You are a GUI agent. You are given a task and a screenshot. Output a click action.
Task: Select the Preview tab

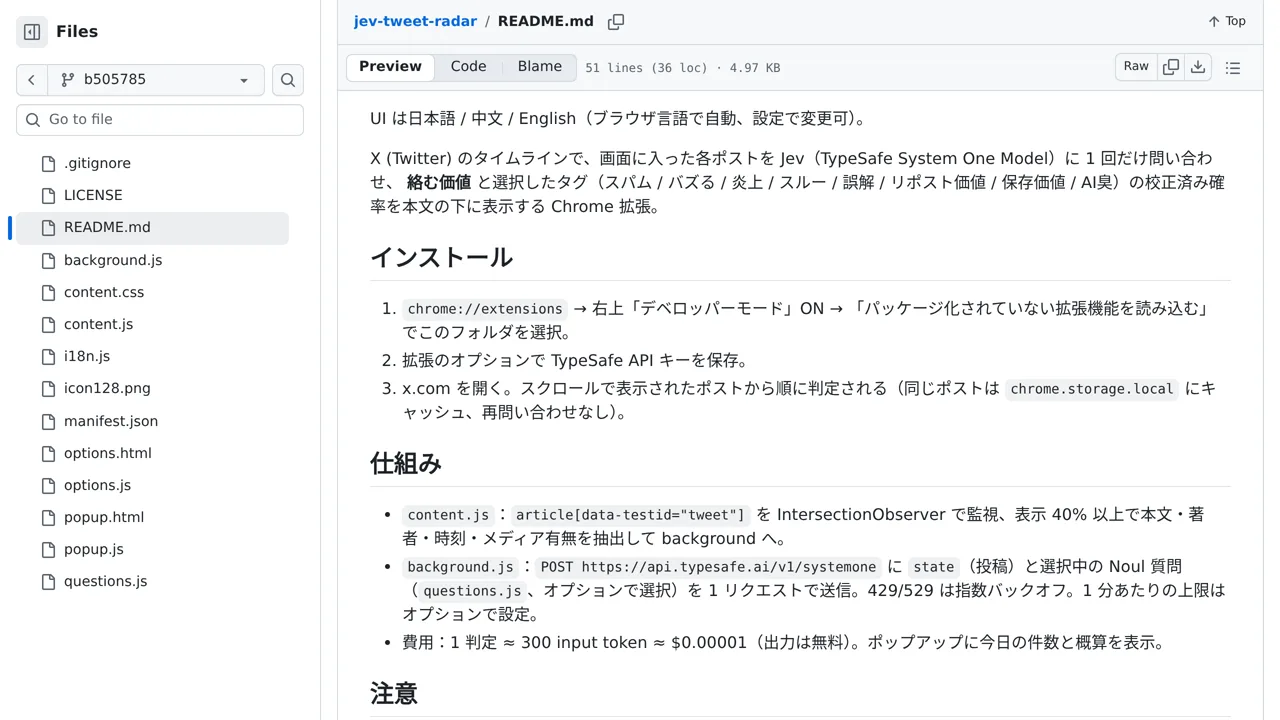(x=390, y=67)
